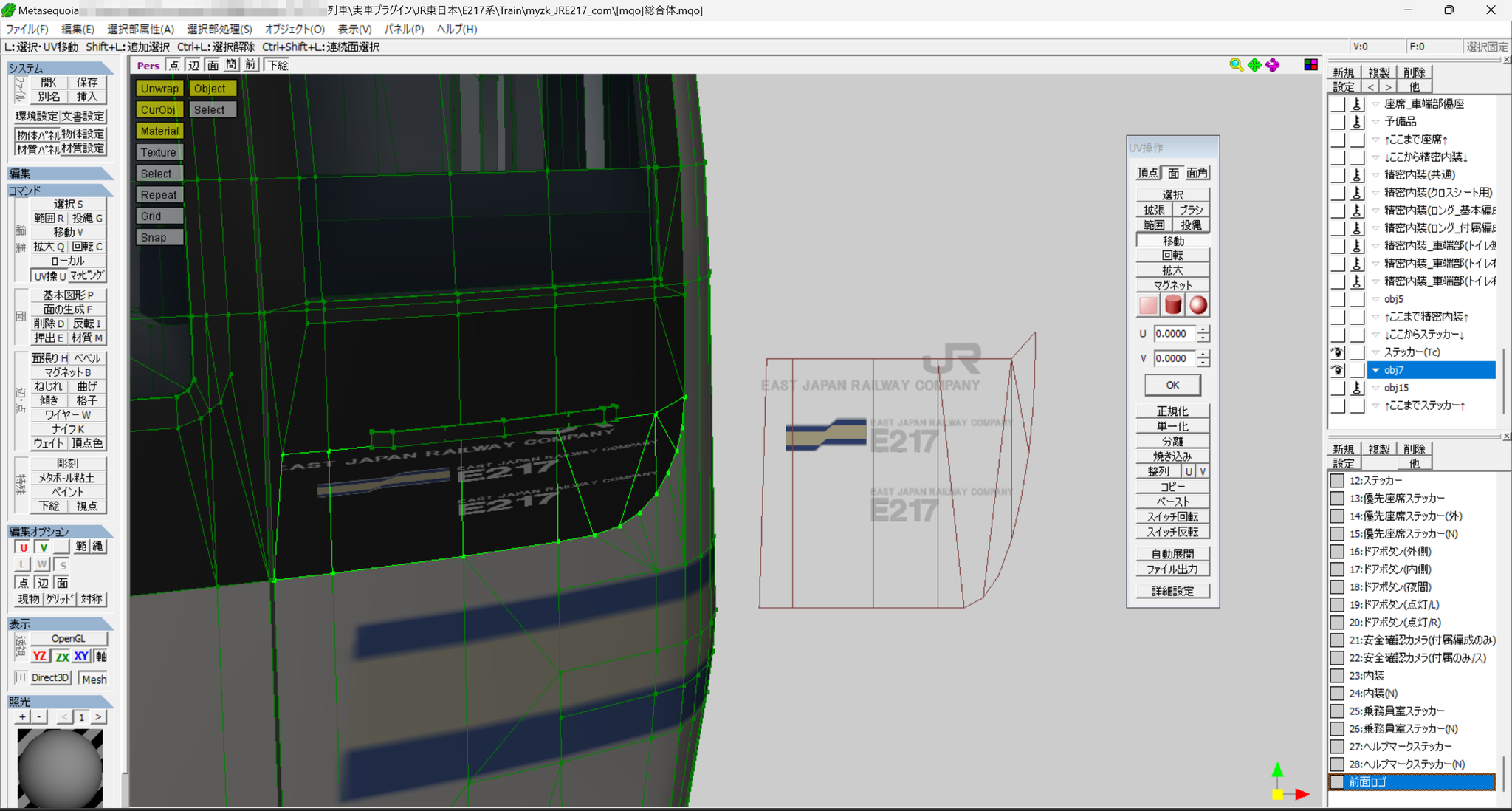The height and width of the screenshot is (811, 1512).
Task: Select the ナイフ K command
Action: (x=68, y=429)
